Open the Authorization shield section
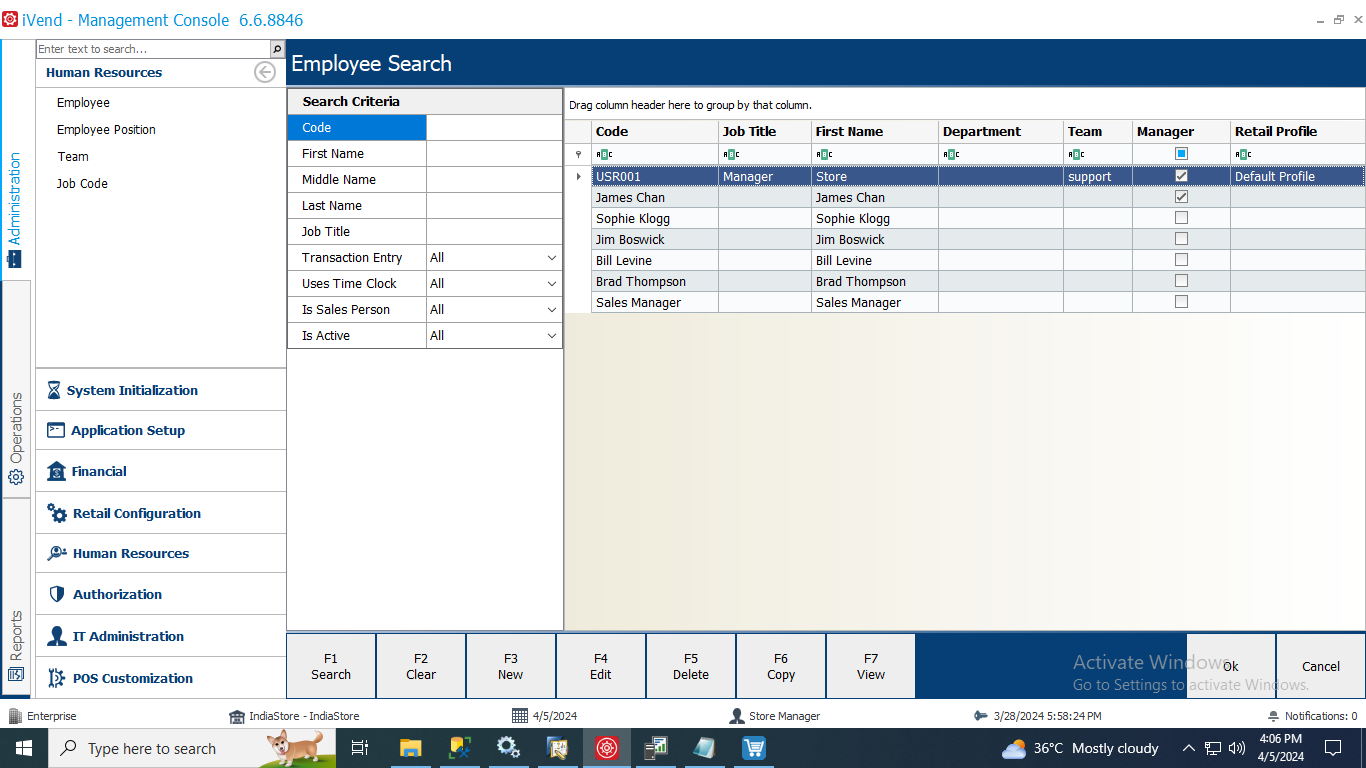 (x=117, y=595)
